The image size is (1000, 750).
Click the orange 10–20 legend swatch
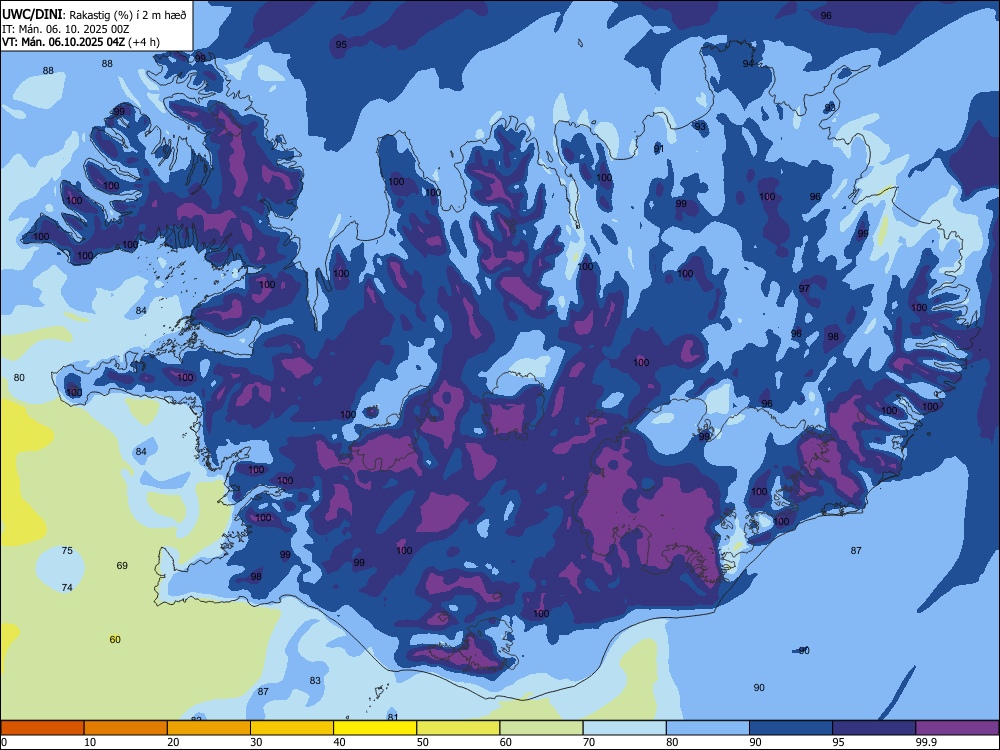click(126, 728)
